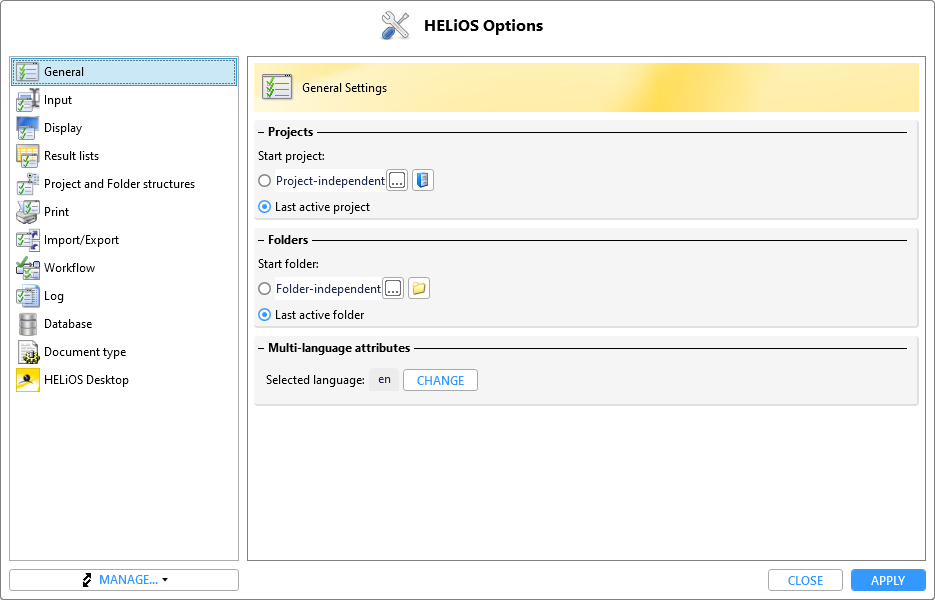Select the Folder-independent radio button
Image resolution: width=935 pixels, height=600 pixels.
coord(265,289)
